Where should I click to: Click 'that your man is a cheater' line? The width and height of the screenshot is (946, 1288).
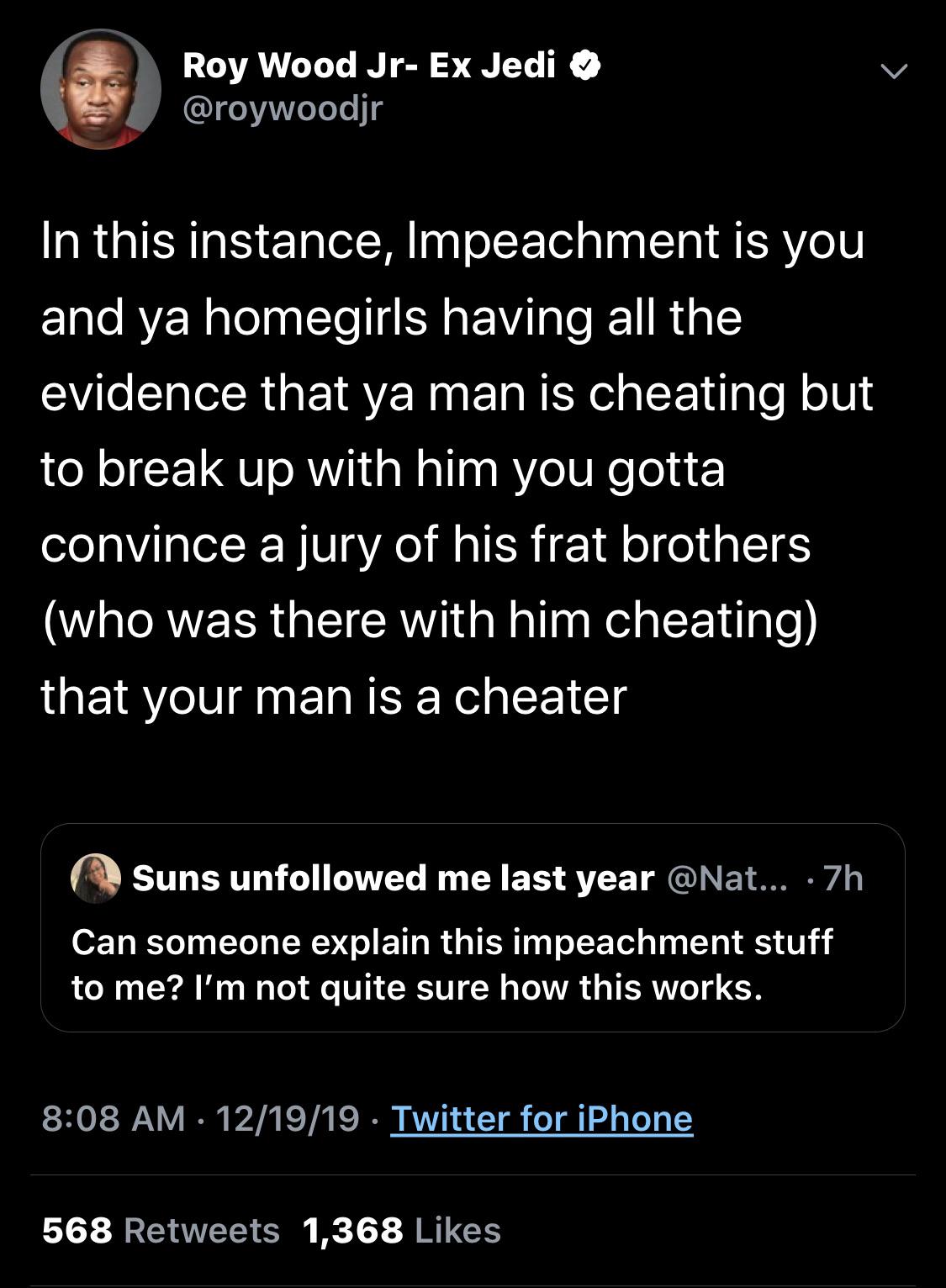(x=334, y=697)
